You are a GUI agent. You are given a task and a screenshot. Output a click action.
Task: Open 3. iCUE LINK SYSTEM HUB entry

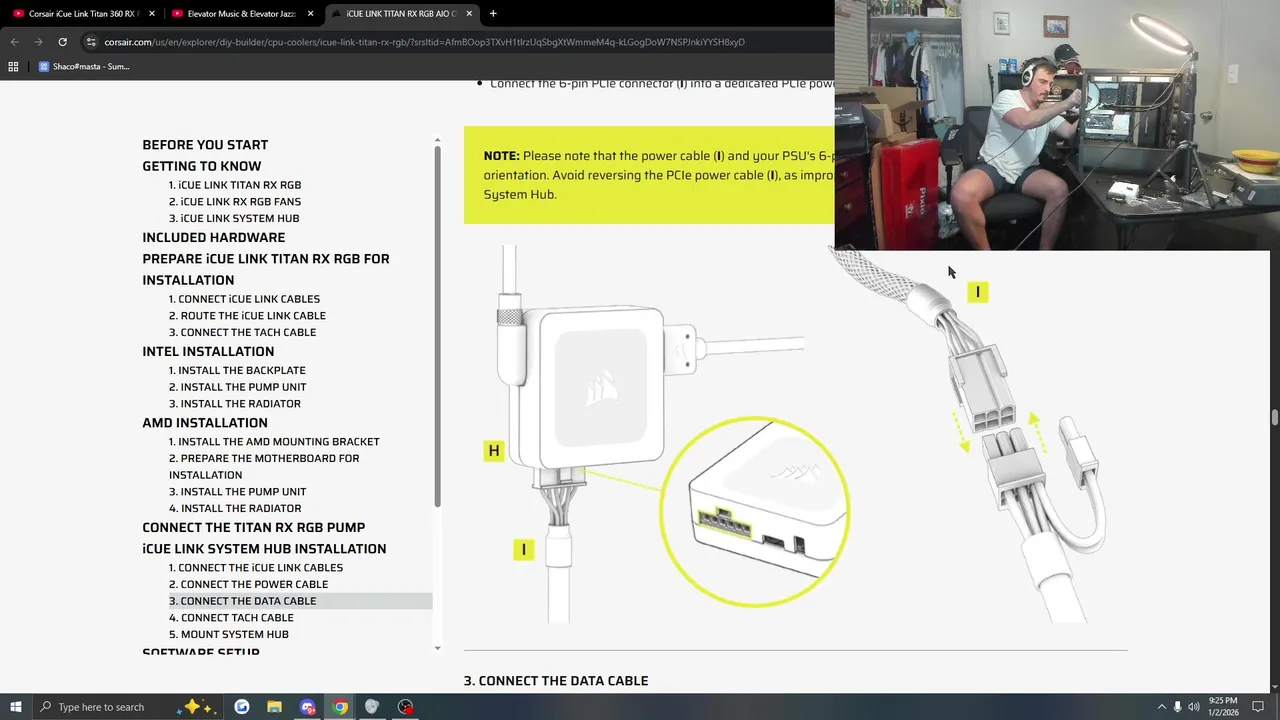(234, 218)
